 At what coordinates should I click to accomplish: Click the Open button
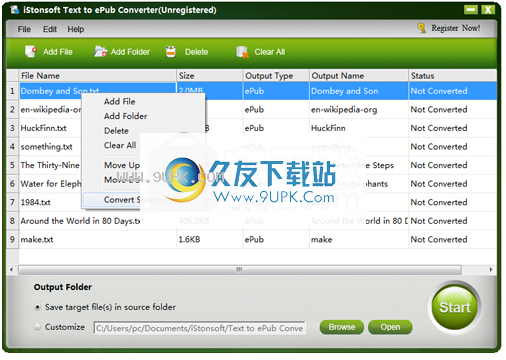390,327
